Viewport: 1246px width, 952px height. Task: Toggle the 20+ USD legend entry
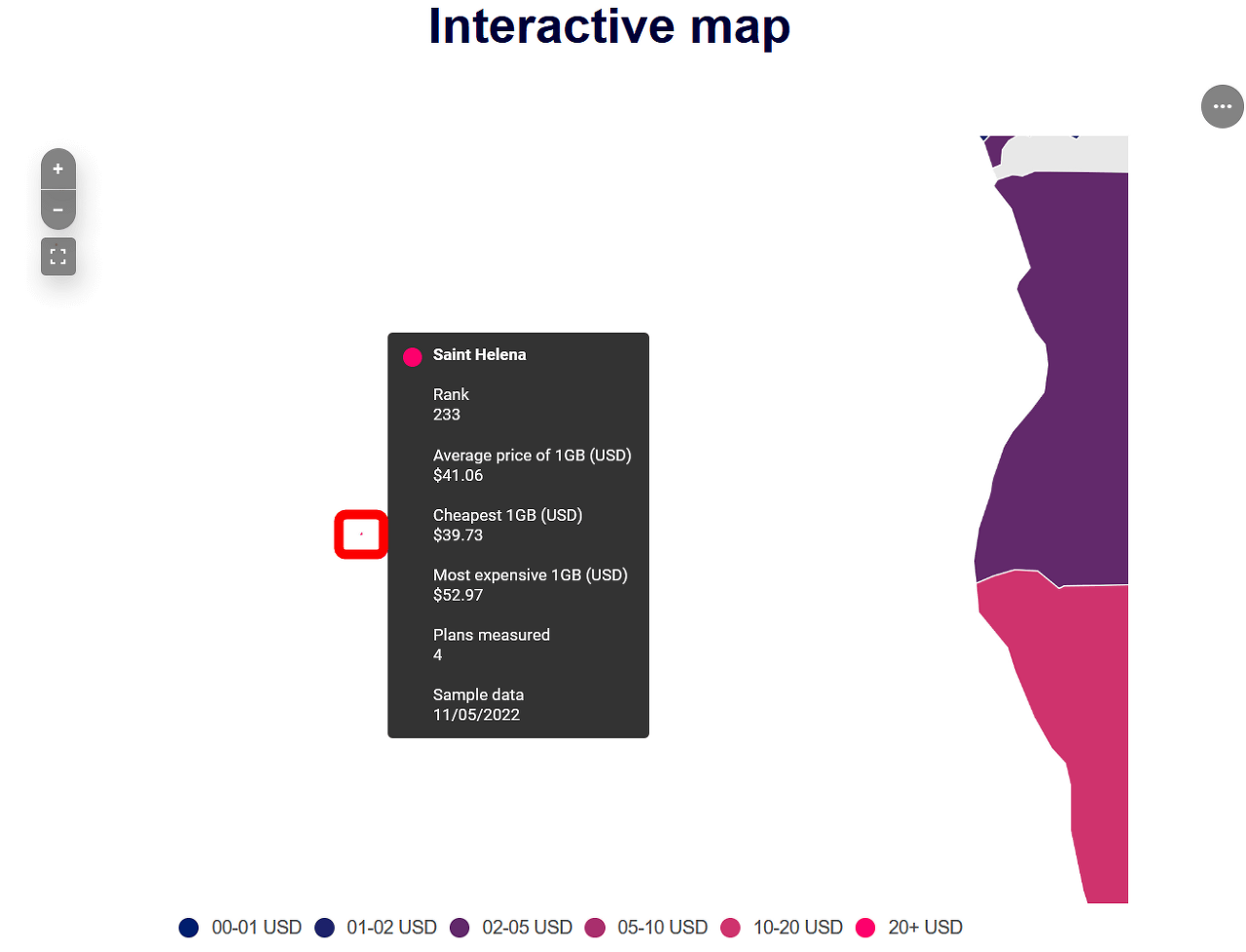(x=909, y=928)
